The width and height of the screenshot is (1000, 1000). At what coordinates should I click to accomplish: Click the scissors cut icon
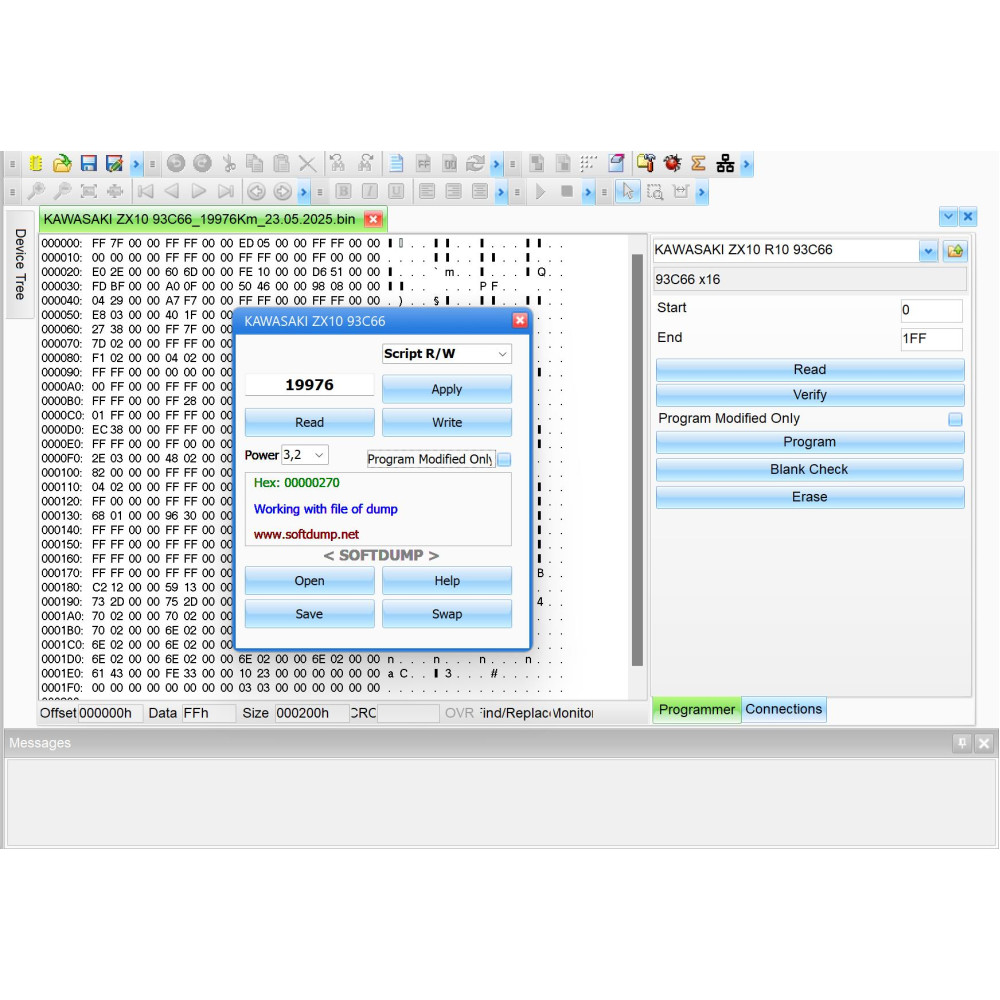point(228,164)
